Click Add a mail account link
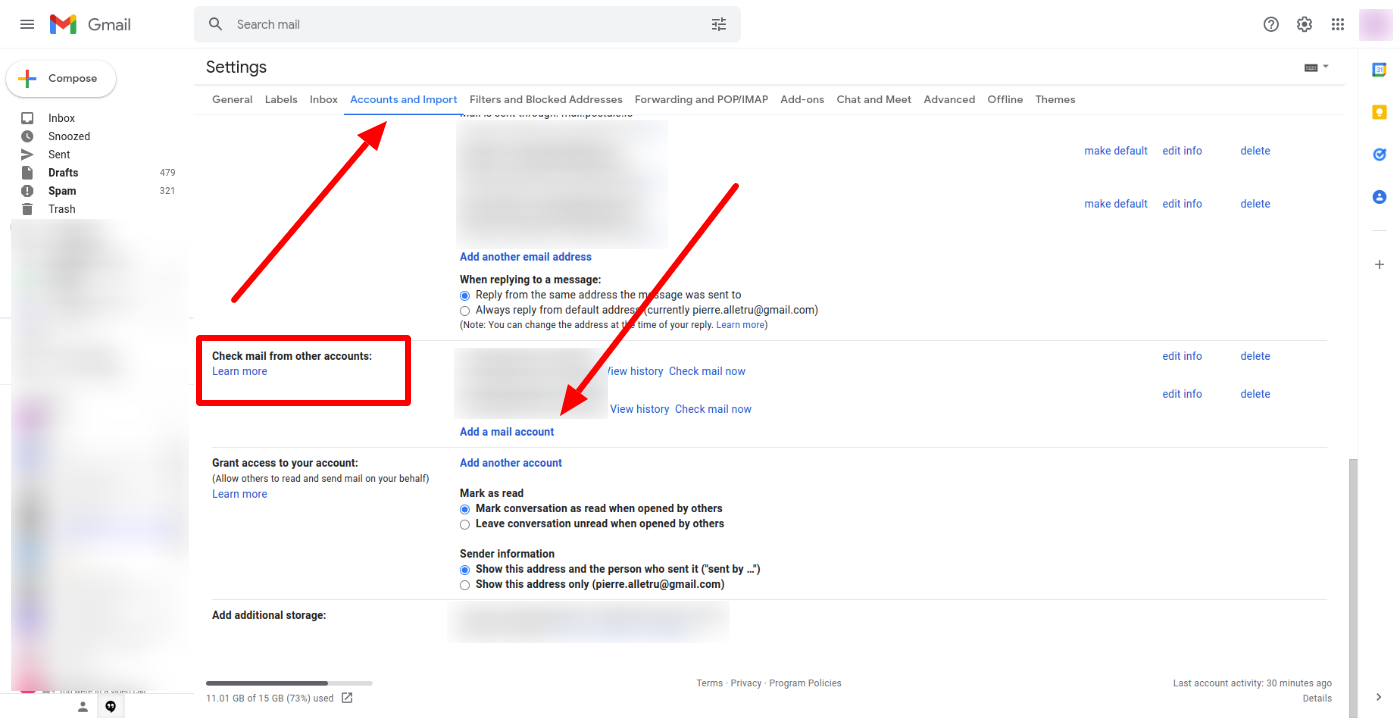Viewport: 1400px width, 718px height. point(507,432)
